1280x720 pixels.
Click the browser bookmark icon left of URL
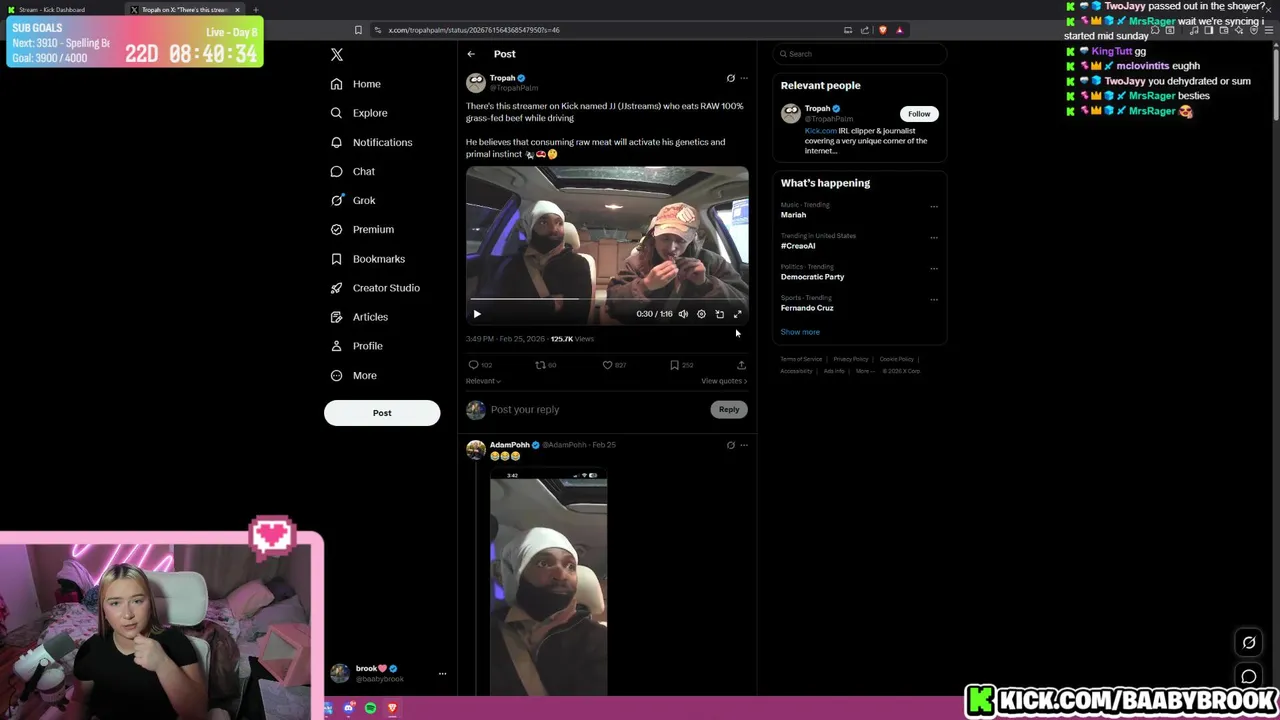point(358,30)
